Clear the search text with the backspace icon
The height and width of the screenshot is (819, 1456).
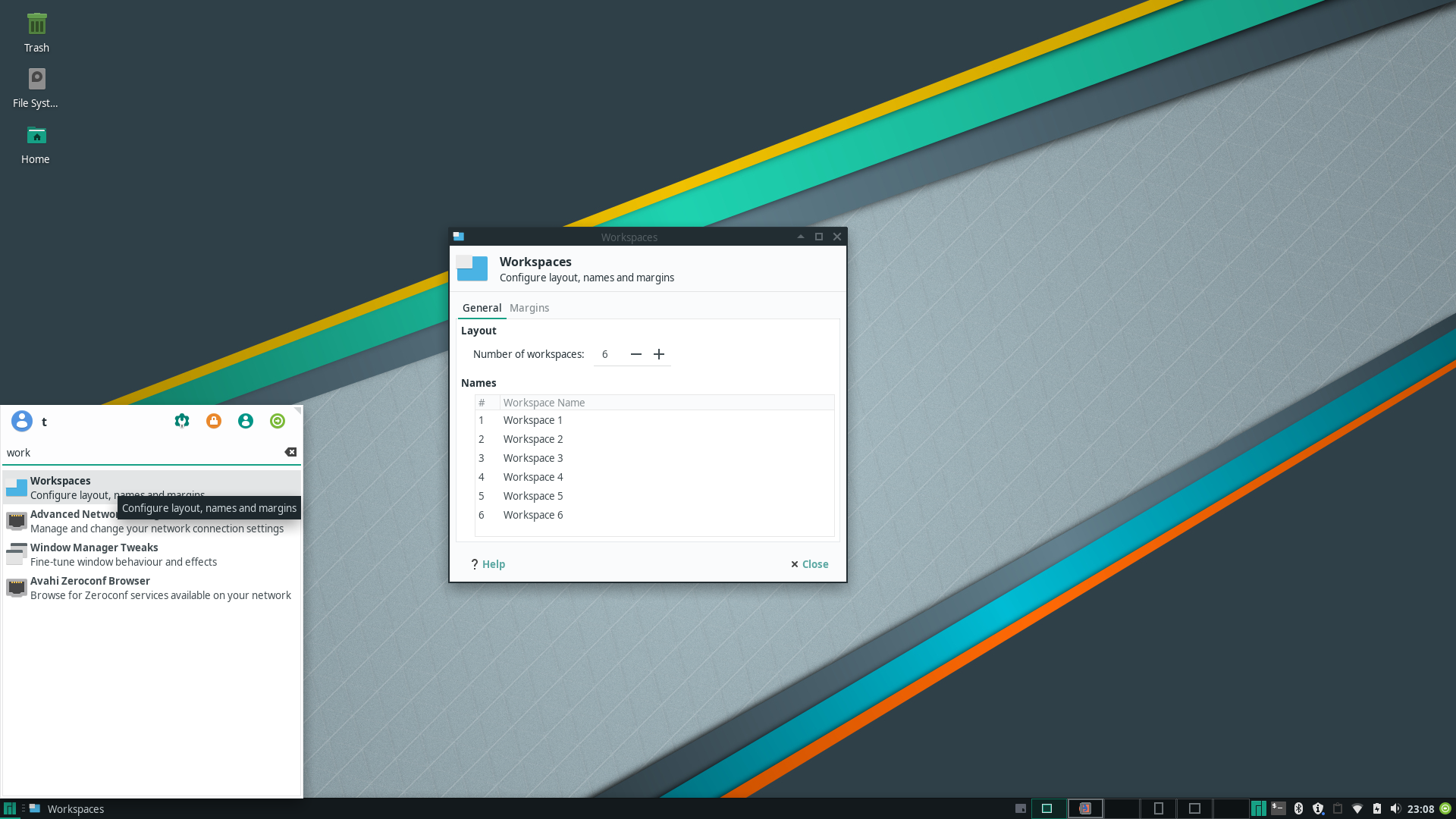[x=290, y=452]
